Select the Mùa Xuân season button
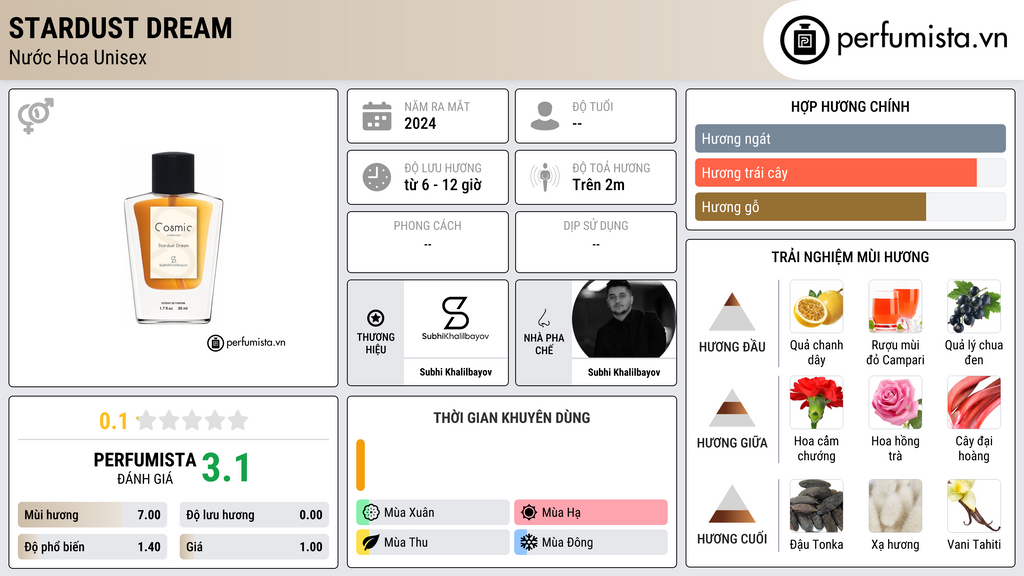The image size is (1024, 576). click(x=433, y=512)
